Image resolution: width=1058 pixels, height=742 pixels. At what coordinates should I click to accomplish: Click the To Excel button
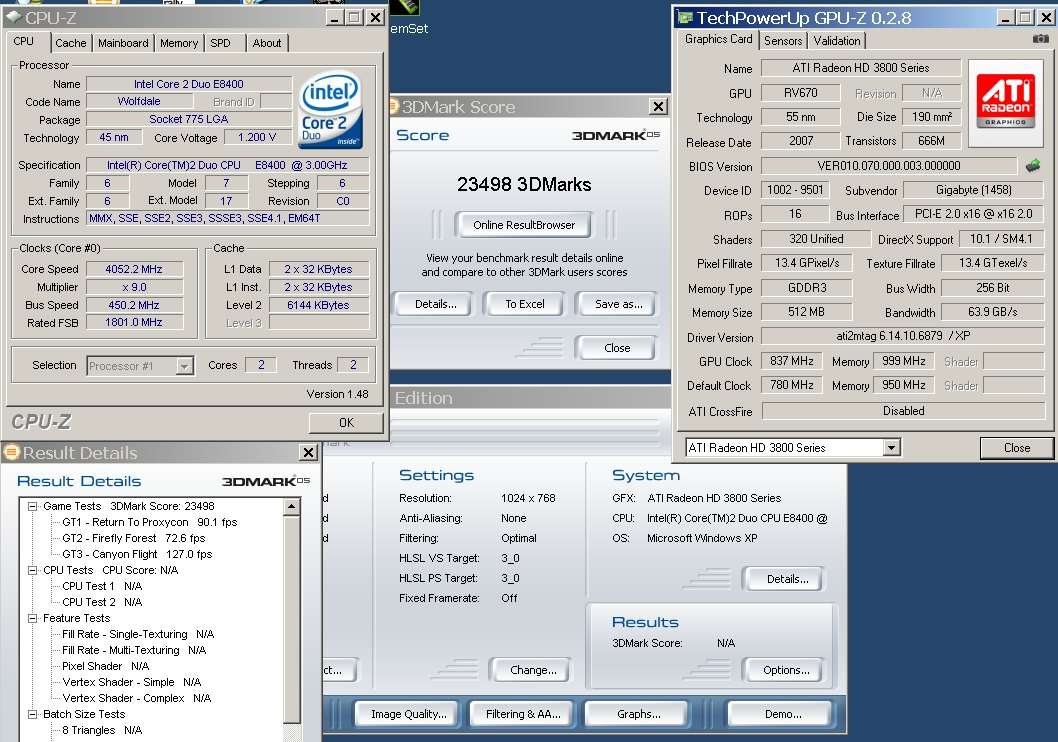pyautogui.click(x=524, y=304)
